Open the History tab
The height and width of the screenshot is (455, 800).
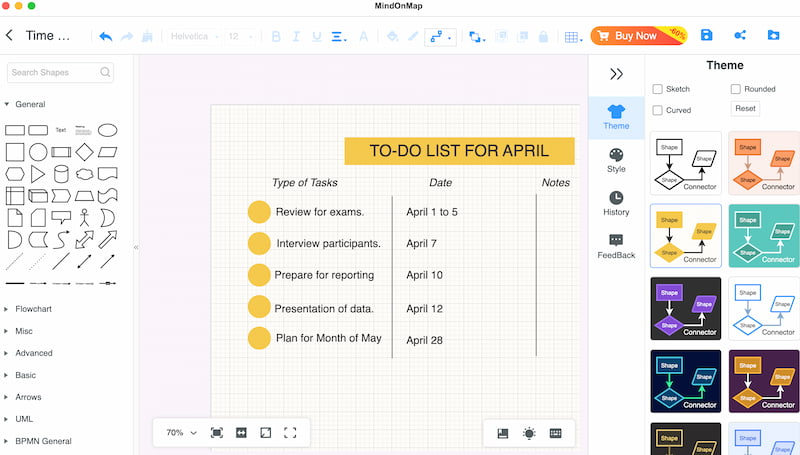pyautogui.click(x=616, y=204)
